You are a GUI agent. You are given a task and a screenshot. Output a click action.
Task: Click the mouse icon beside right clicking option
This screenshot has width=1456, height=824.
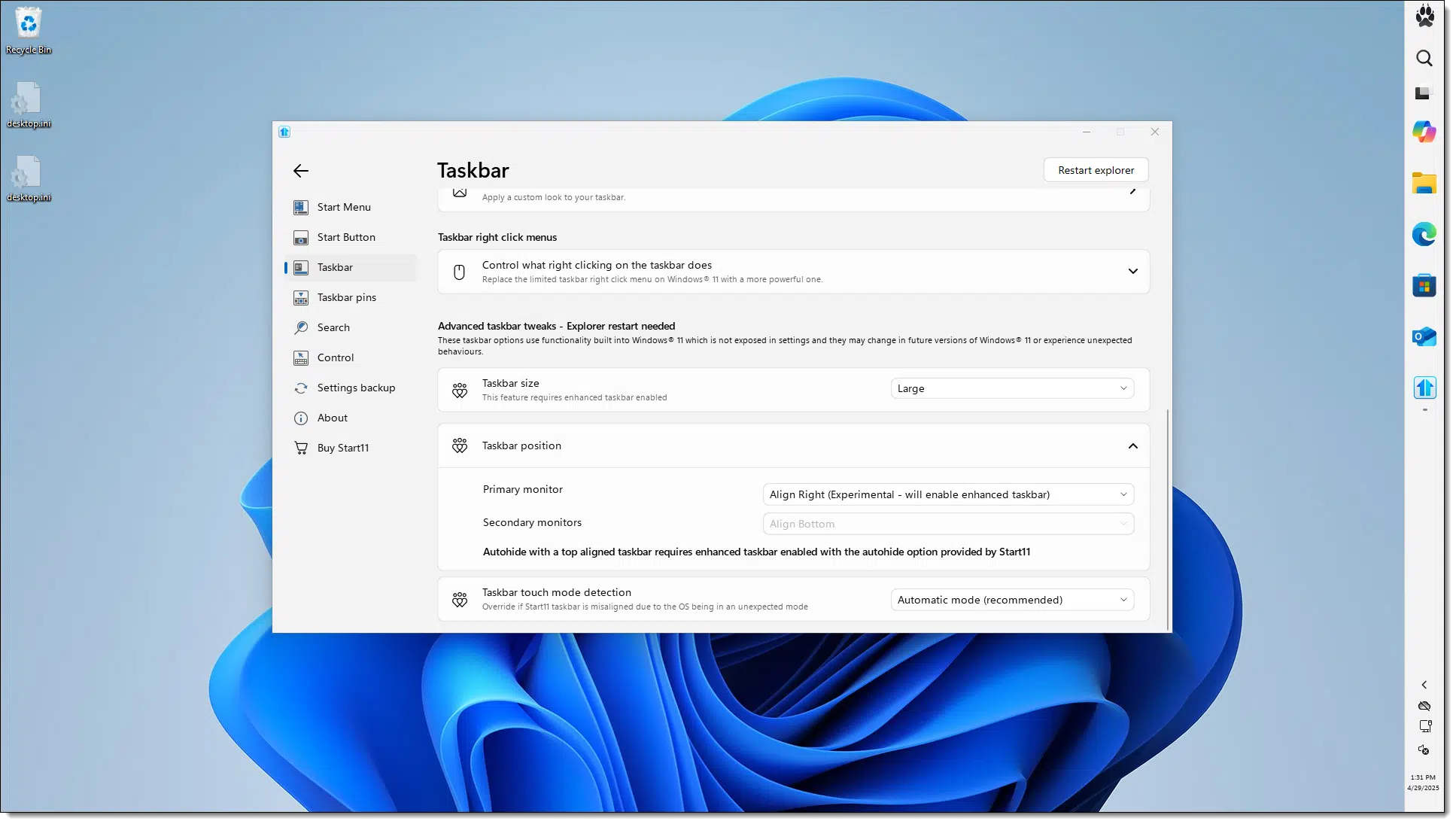pyautogui.click(x=459, y=272)
